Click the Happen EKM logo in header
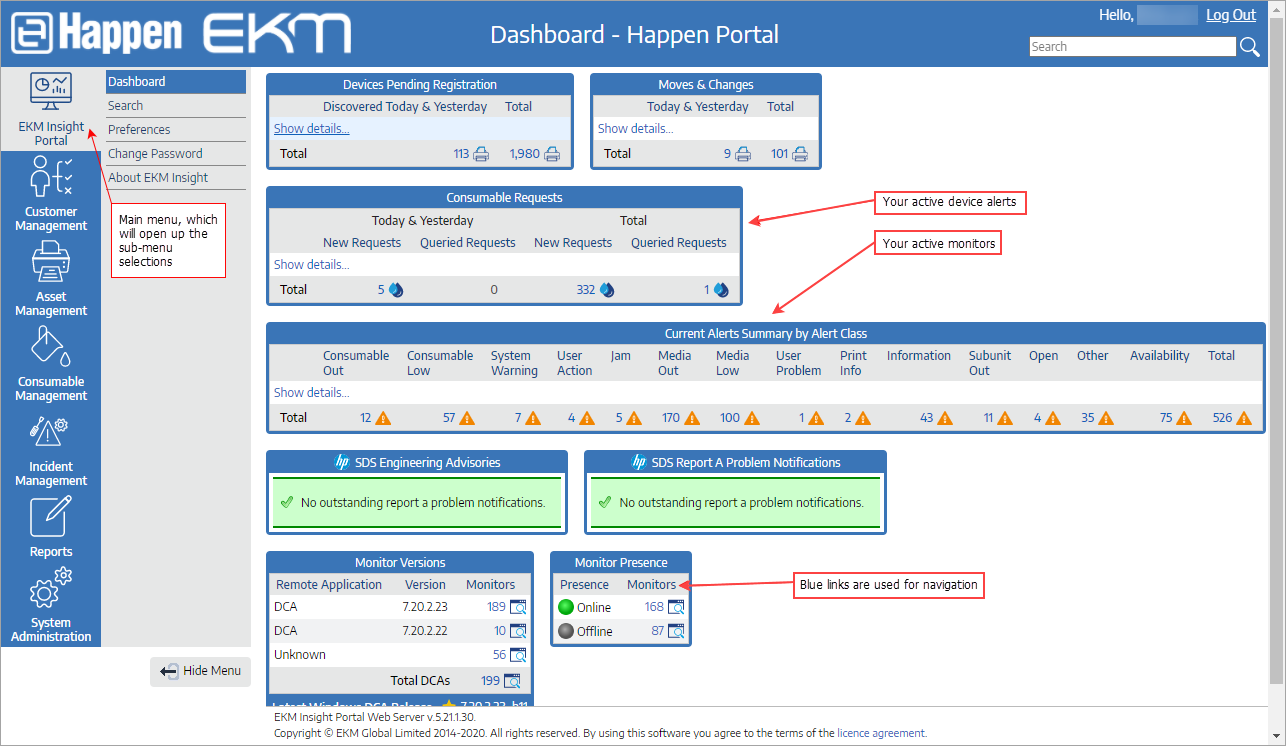Image resolution: width=1286 pixels, height=746 pixels. coord(182,34)
